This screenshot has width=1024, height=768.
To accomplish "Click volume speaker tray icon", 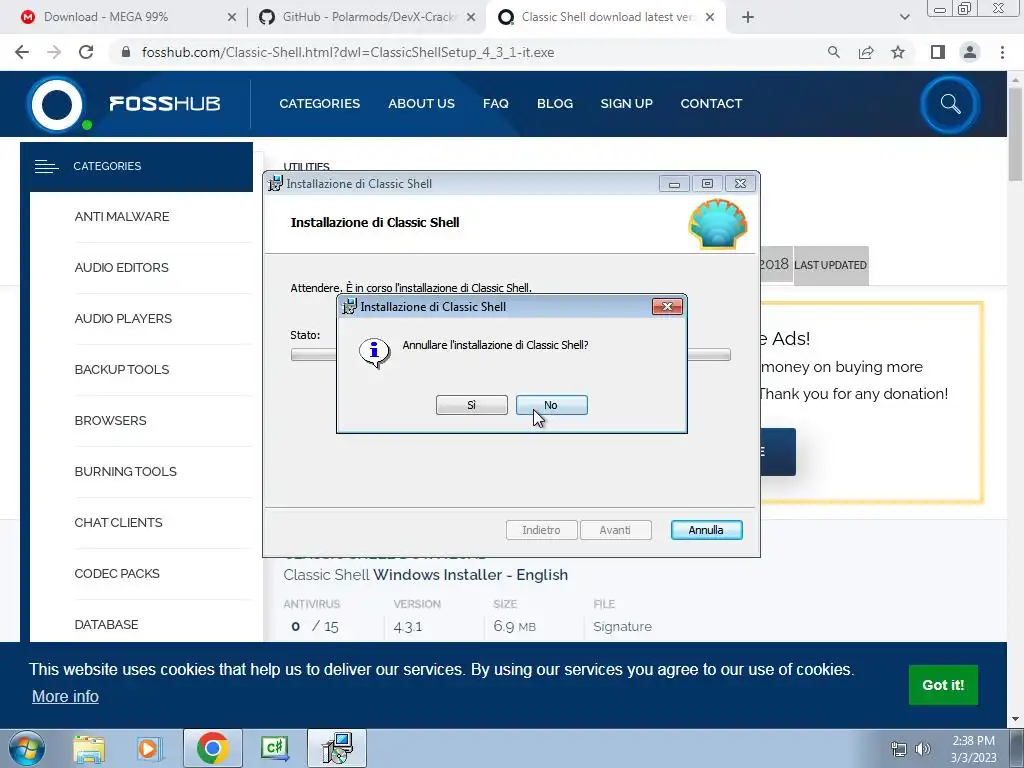I will 923,748.
